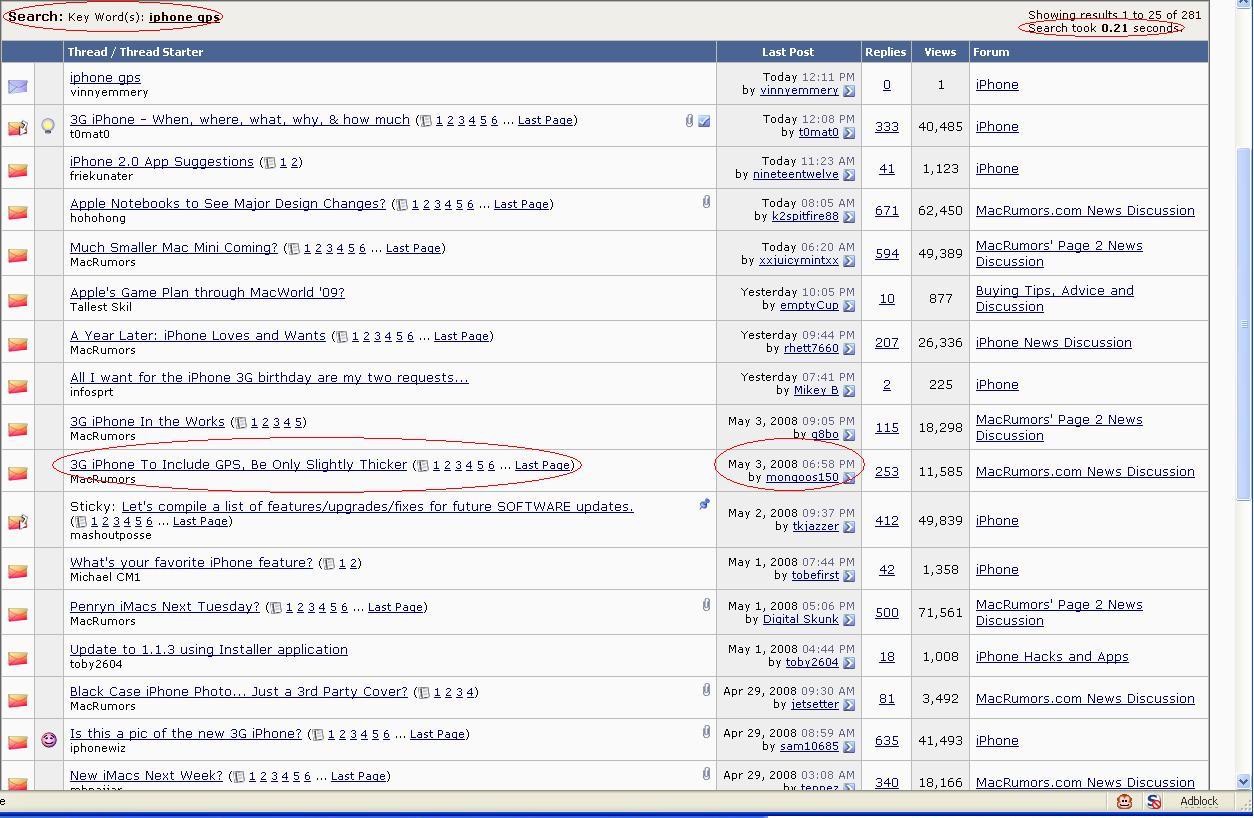
Task: View profile of last poster mongoos150
Action: [x=802, y=478]
